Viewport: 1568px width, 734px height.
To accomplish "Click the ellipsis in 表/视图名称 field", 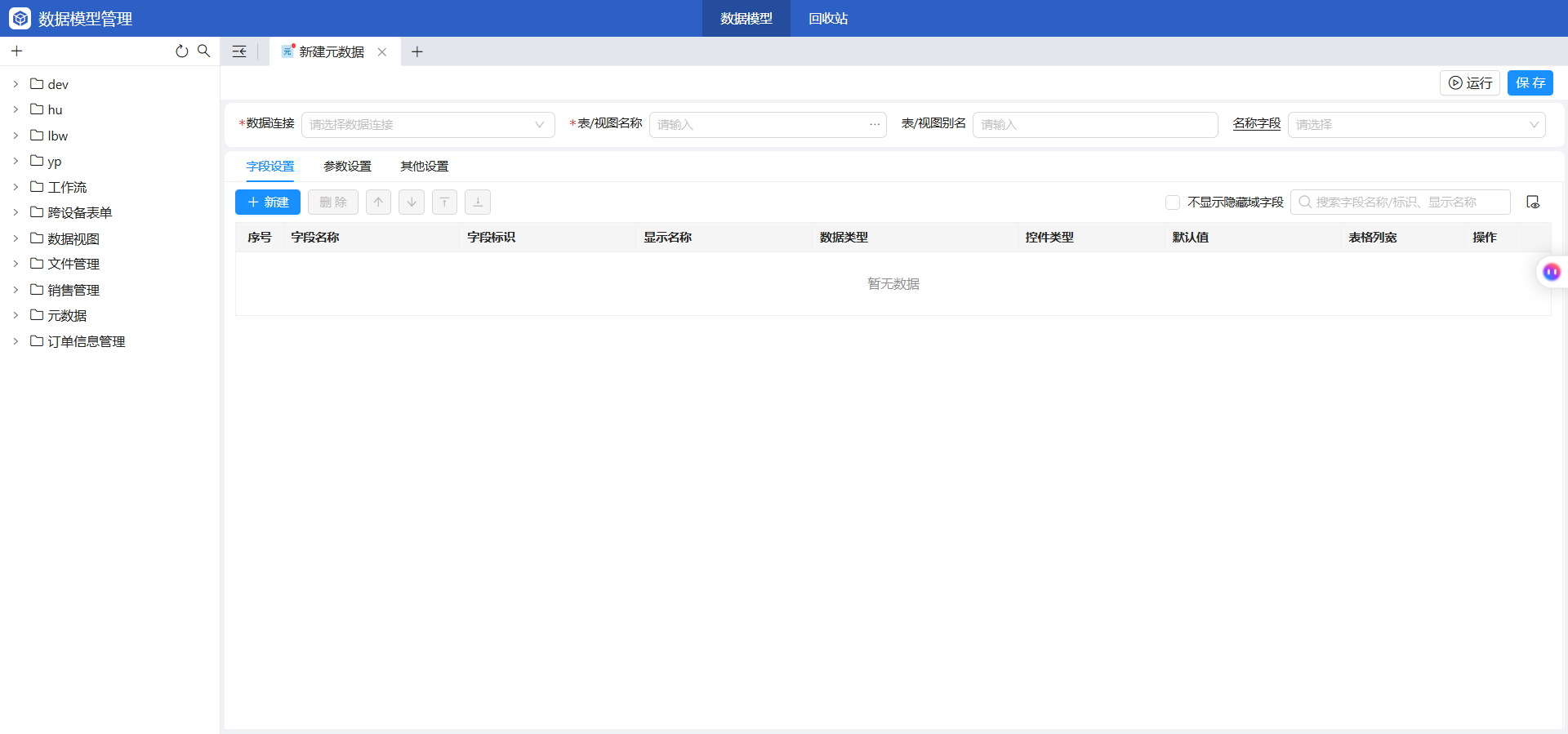I will tap(875, 124).
